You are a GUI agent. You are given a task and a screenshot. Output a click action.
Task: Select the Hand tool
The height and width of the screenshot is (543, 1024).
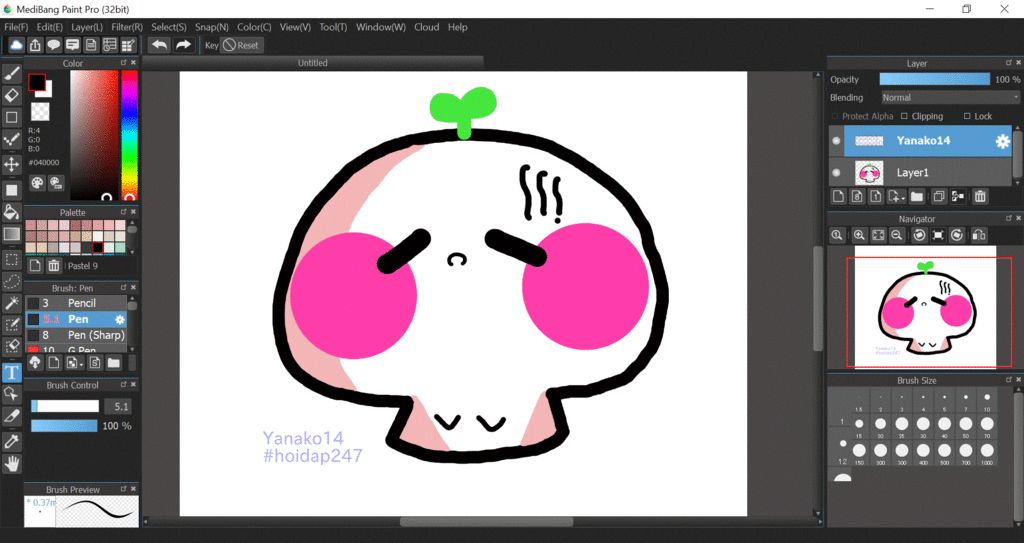12,465
